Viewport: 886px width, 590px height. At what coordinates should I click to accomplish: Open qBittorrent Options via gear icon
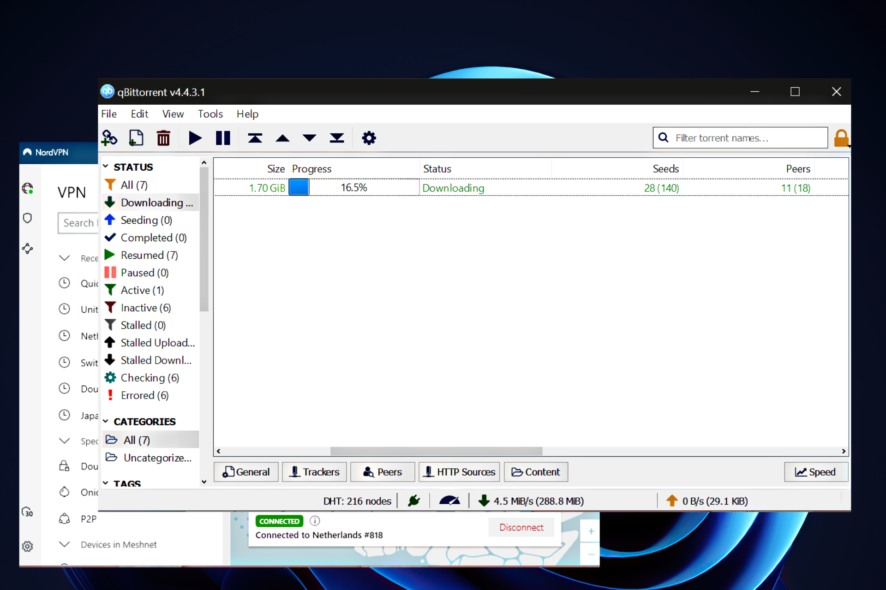click(x=368, y=137)
